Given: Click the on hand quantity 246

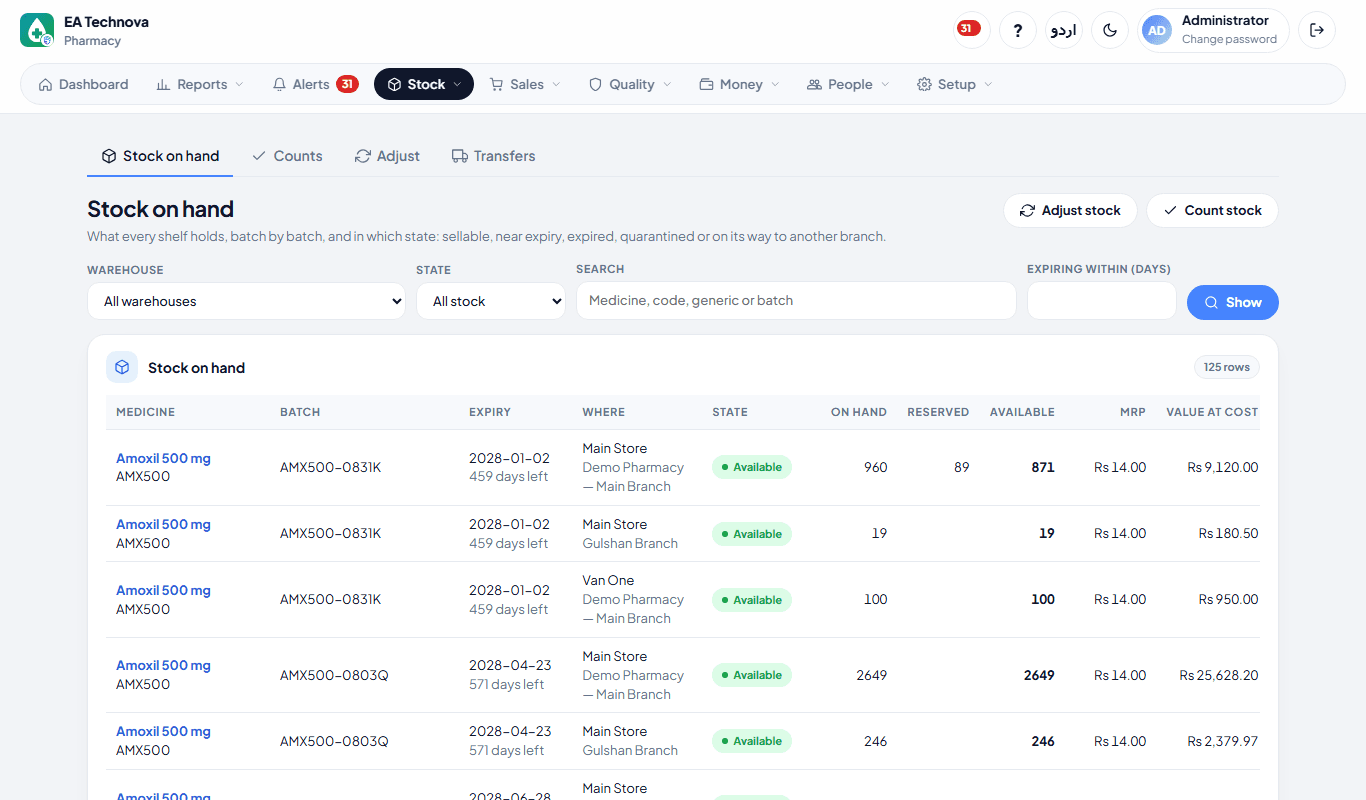Looking at the screenshot, I should pyautogui.click(x=875, y=741).
